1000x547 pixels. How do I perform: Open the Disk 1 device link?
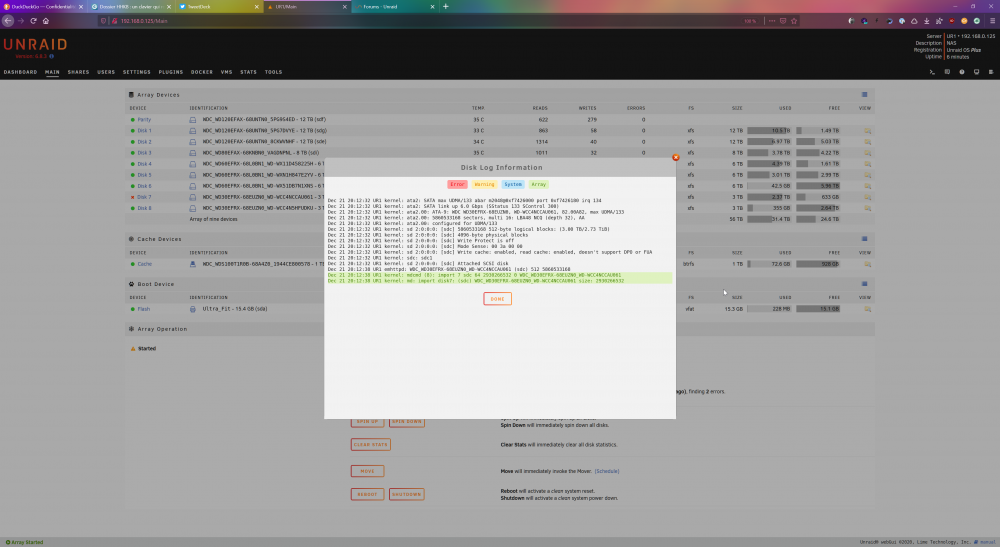click(x=144, y=131)
